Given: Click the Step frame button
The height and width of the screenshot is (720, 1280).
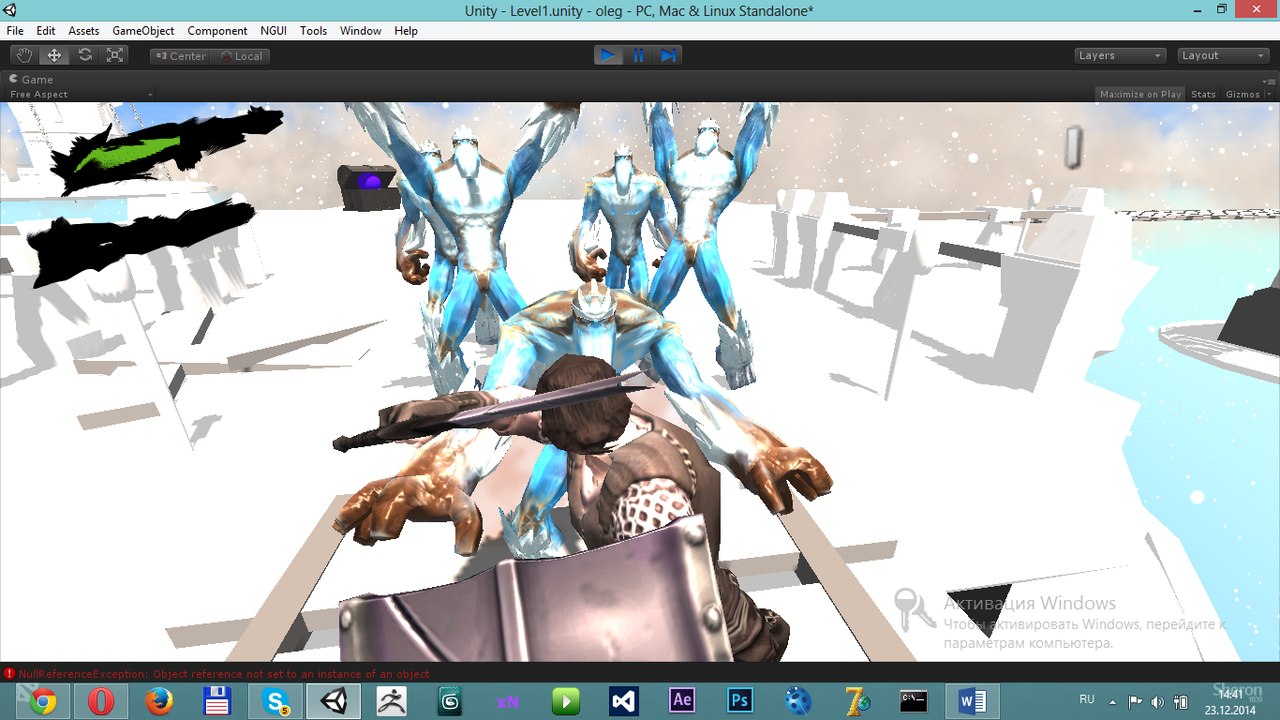Looking at the screenshot, I should point(668,55).
